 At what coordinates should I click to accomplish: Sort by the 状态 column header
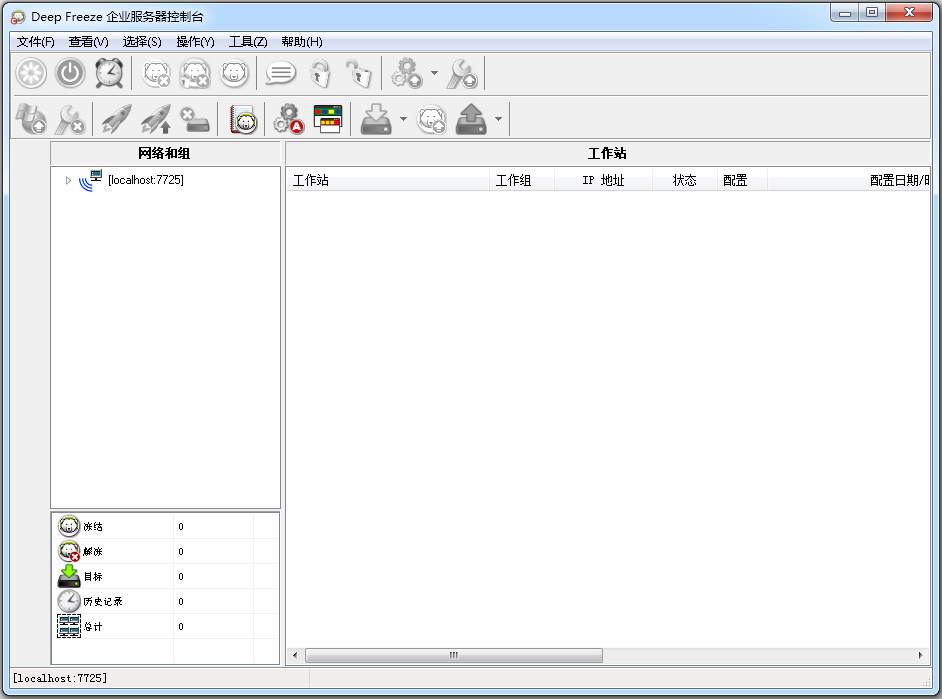[x=684, y=180]
